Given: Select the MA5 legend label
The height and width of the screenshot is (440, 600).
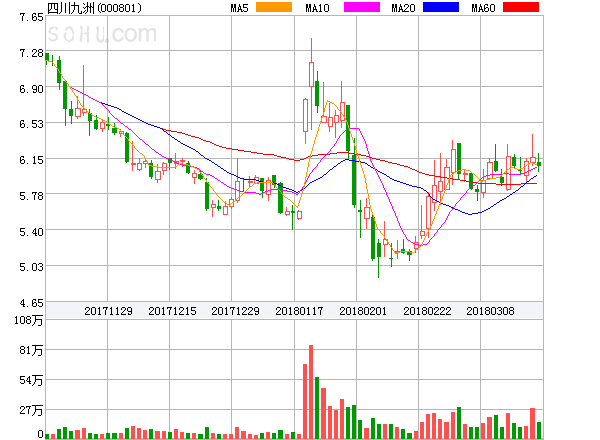Looking at the screenshot, I should [x=240, y=8].
